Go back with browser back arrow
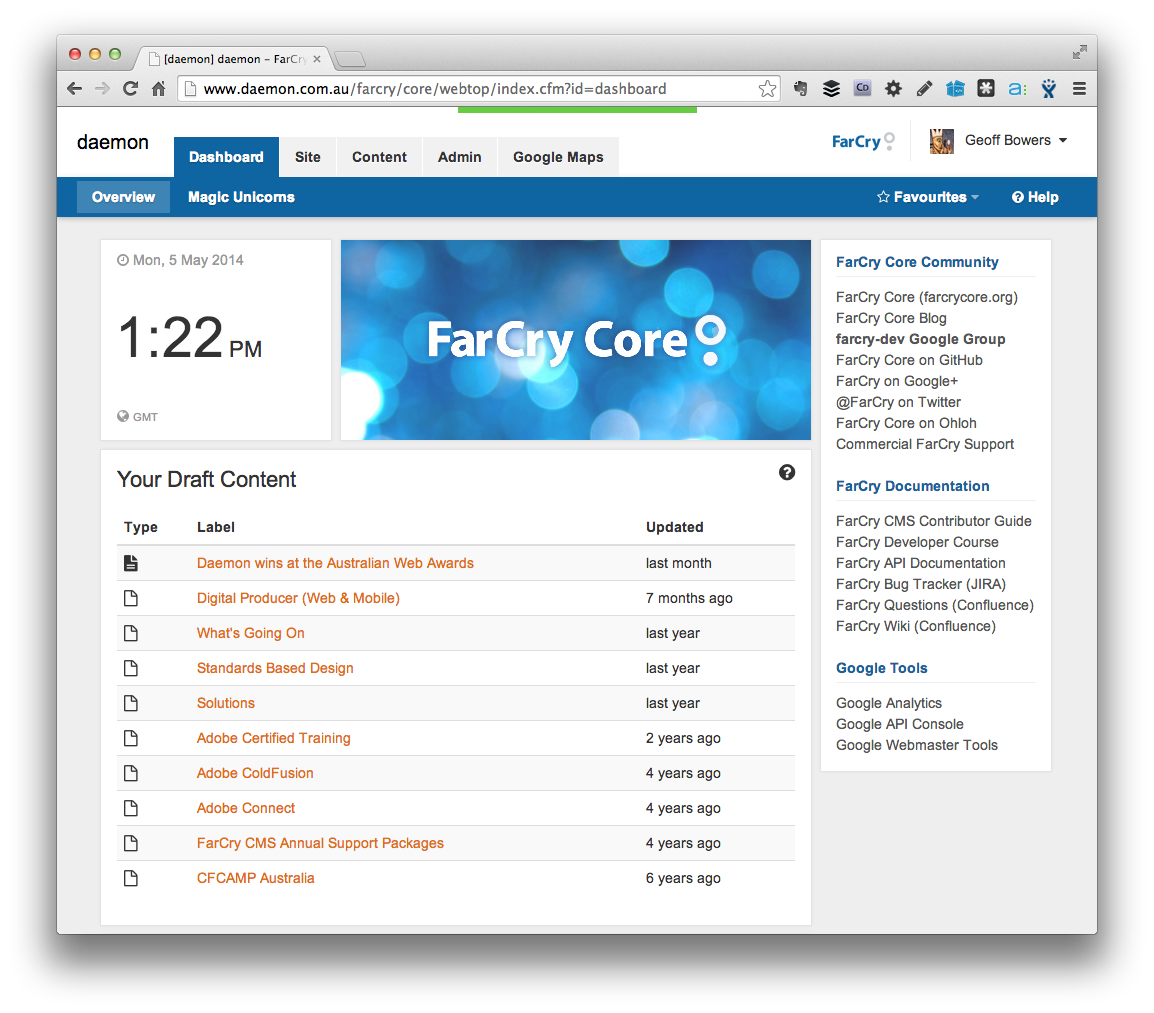Image resolution: width=1154 pixels, height=1013 pixels. [x=74, y=89]
